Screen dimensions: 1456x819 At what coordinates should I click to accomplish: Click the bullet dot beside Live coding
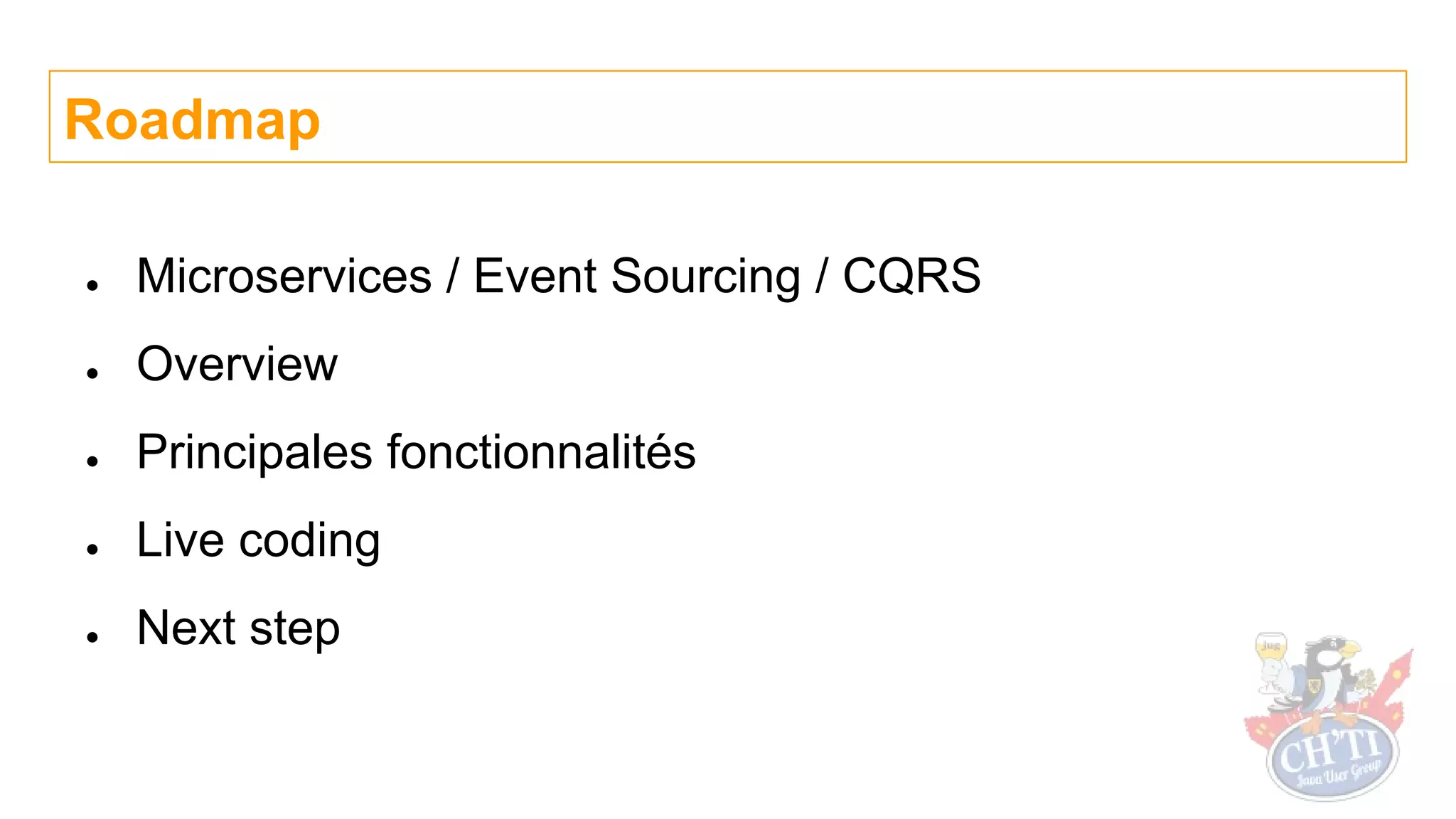point(92,549)
